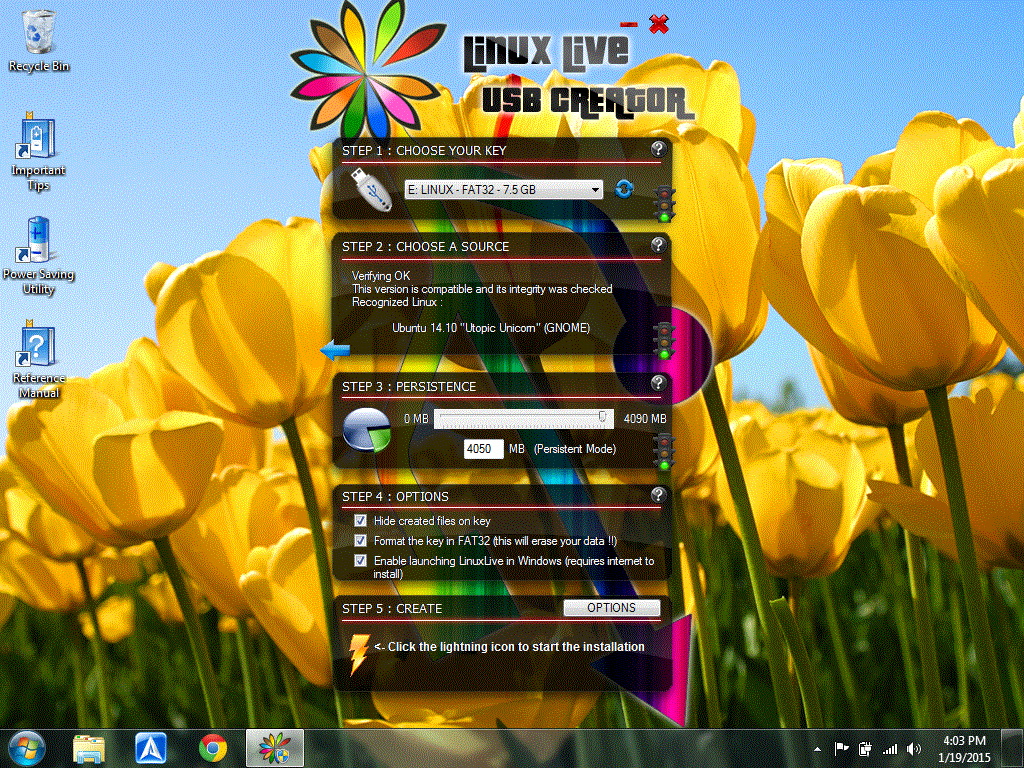
Task: Open help for Step 3 Persistence
Action: tap(658, 384)
